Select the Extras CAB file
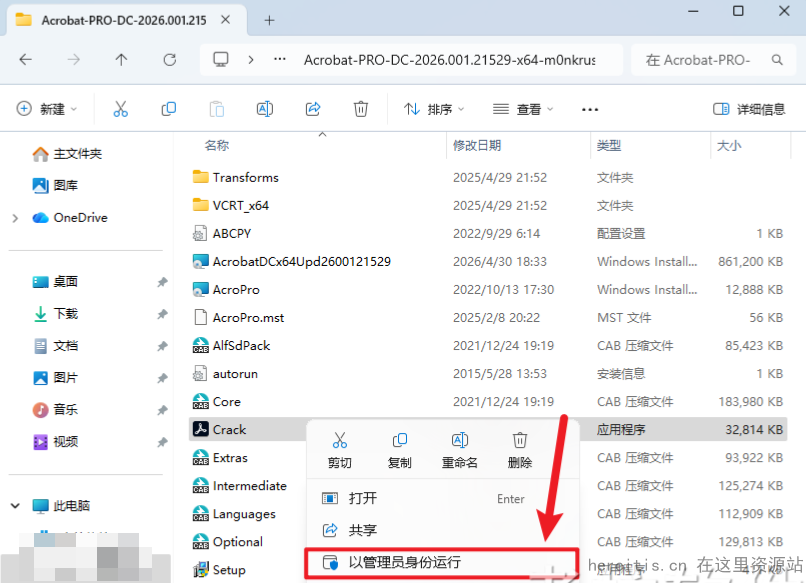Viewport: 806px width, 583px height. tap(220, 458)
